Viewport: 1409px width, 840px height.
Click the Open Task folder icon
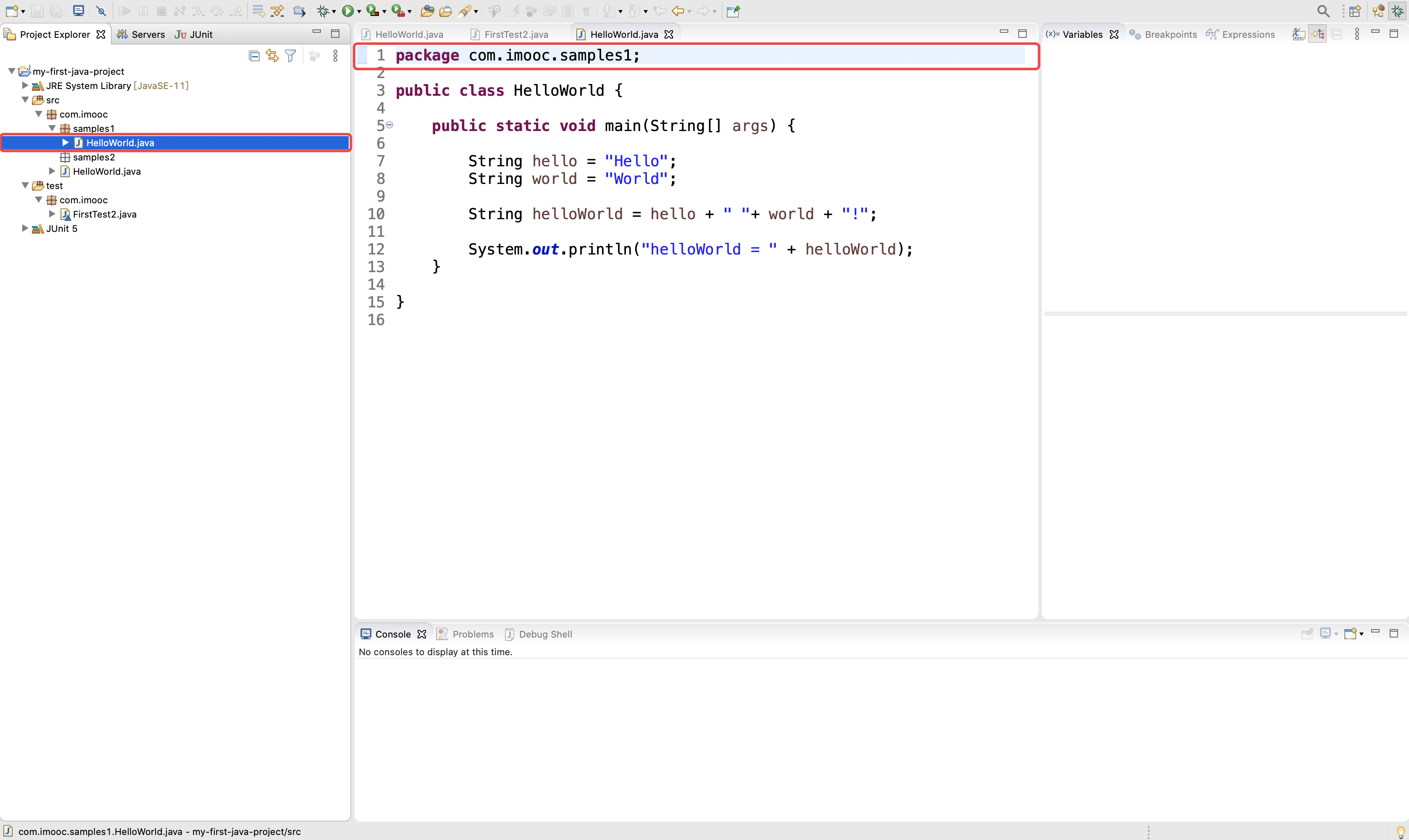(x=446, y=11)
